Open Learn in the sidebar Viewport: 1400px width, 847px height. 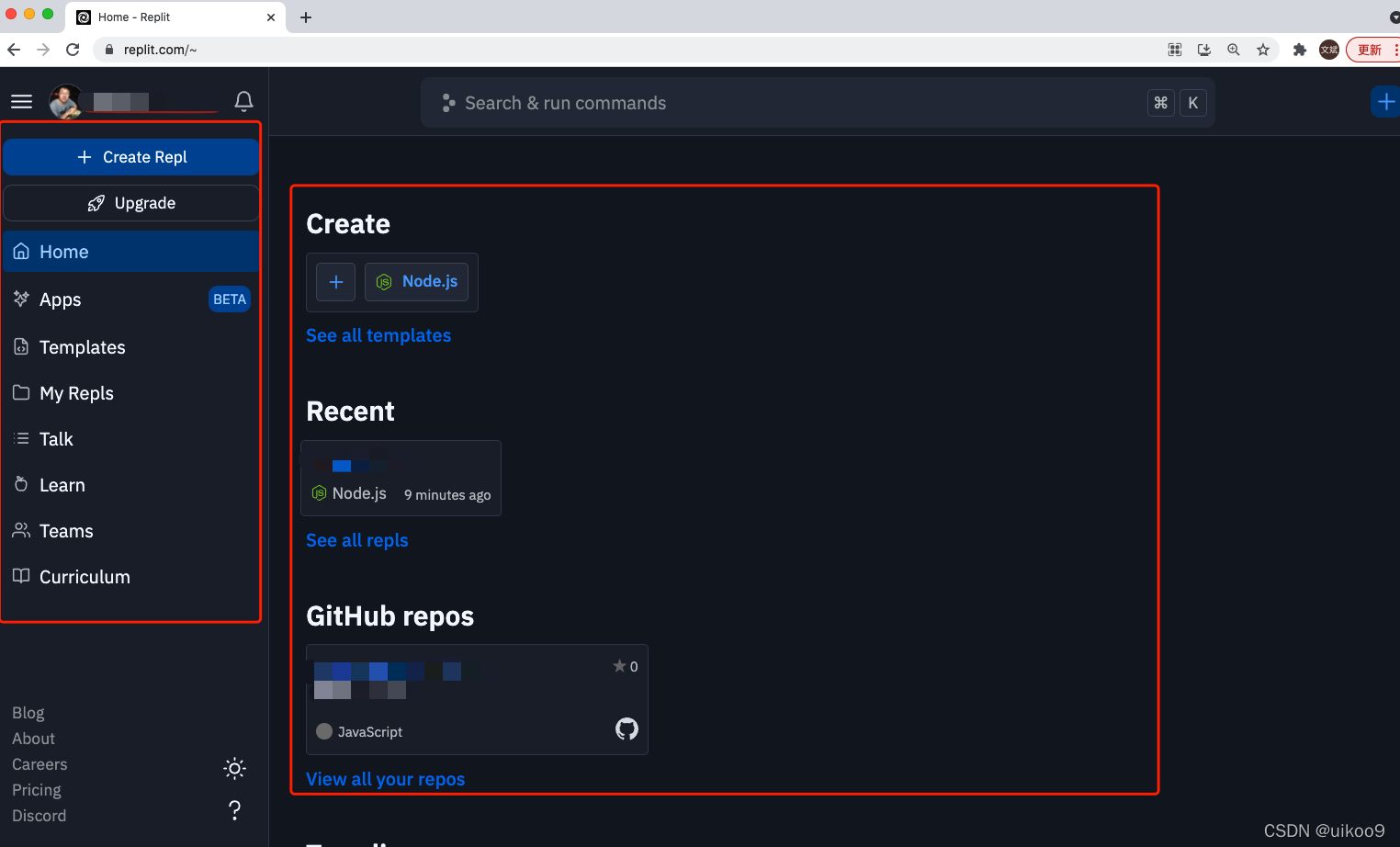(x=131, y=485)
